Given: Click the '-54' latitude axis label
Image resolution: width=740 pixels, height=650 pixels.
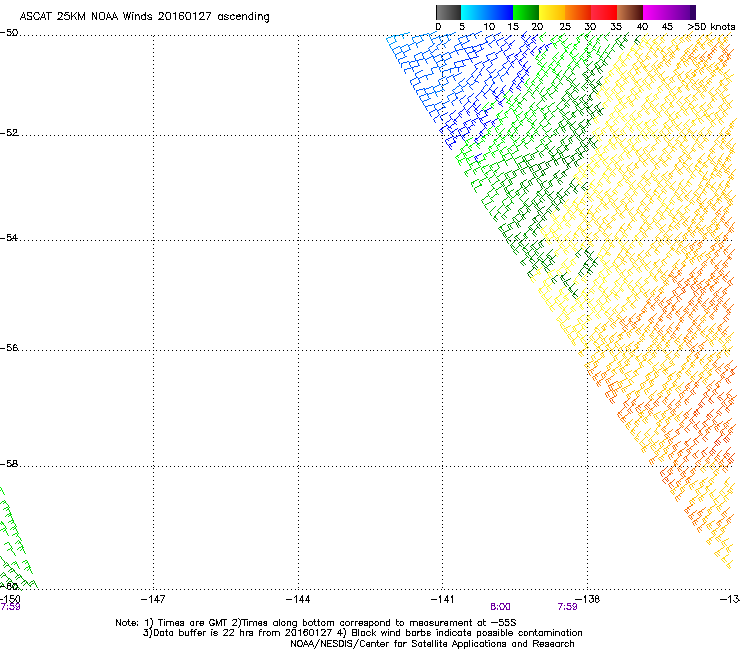Looking at the screenshot, I should point(9,238).
